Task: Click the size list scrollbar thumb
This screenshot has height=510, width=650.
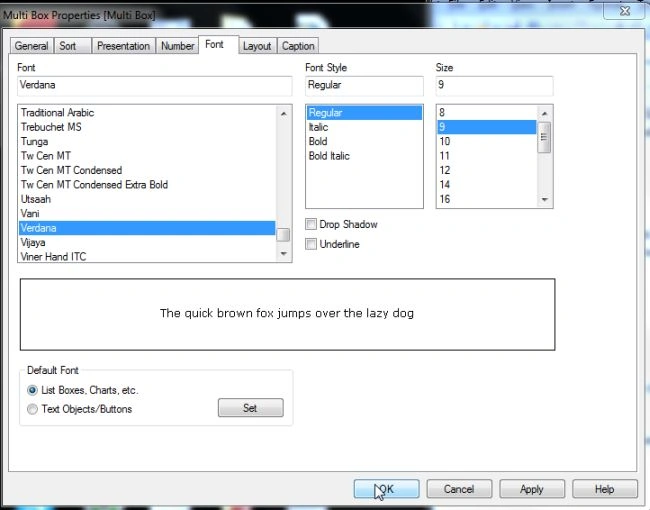Action: 544,137
